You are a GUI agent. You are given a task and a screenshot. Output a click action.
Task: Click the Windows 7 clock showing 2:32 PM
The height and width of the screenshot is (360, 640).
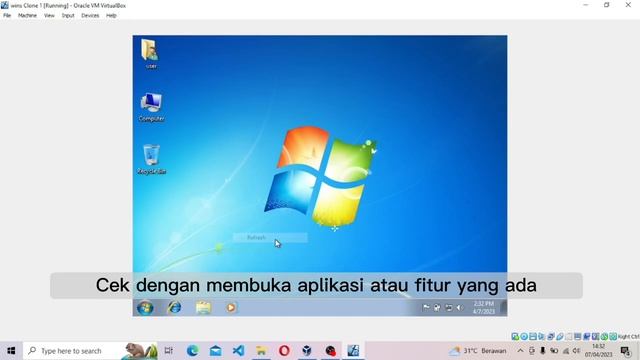484,307
